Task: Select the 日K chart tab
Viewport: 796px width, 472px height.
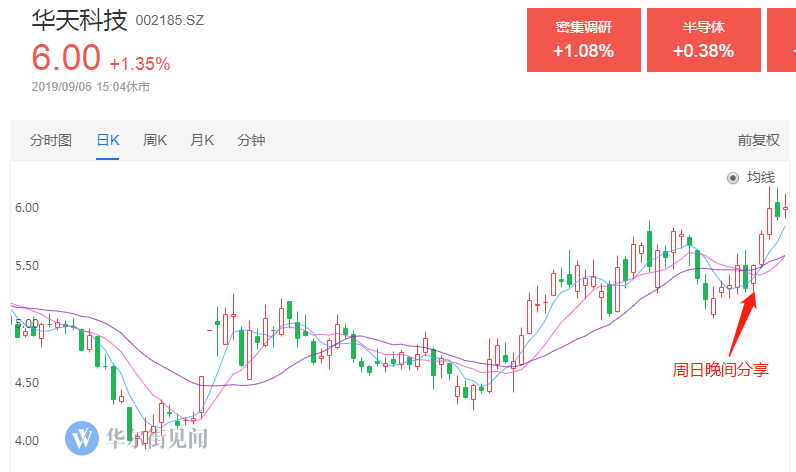Action: (108, 140)
